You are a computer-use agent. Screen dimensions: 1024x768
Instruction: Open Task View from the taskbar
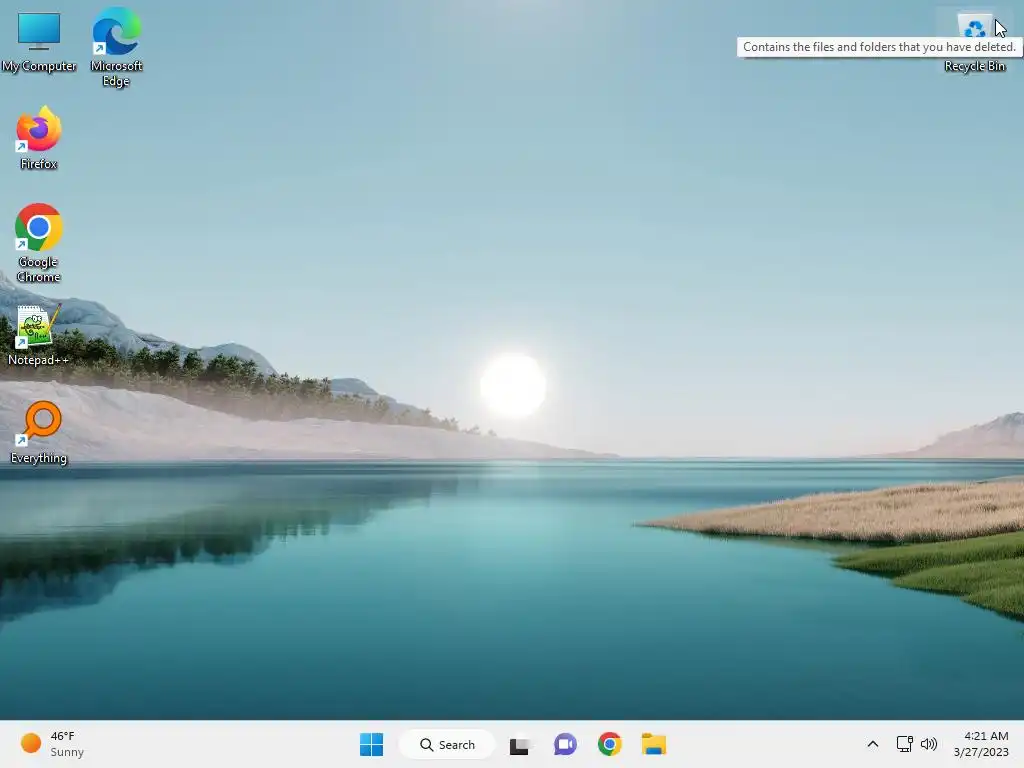tap(520, 744)
